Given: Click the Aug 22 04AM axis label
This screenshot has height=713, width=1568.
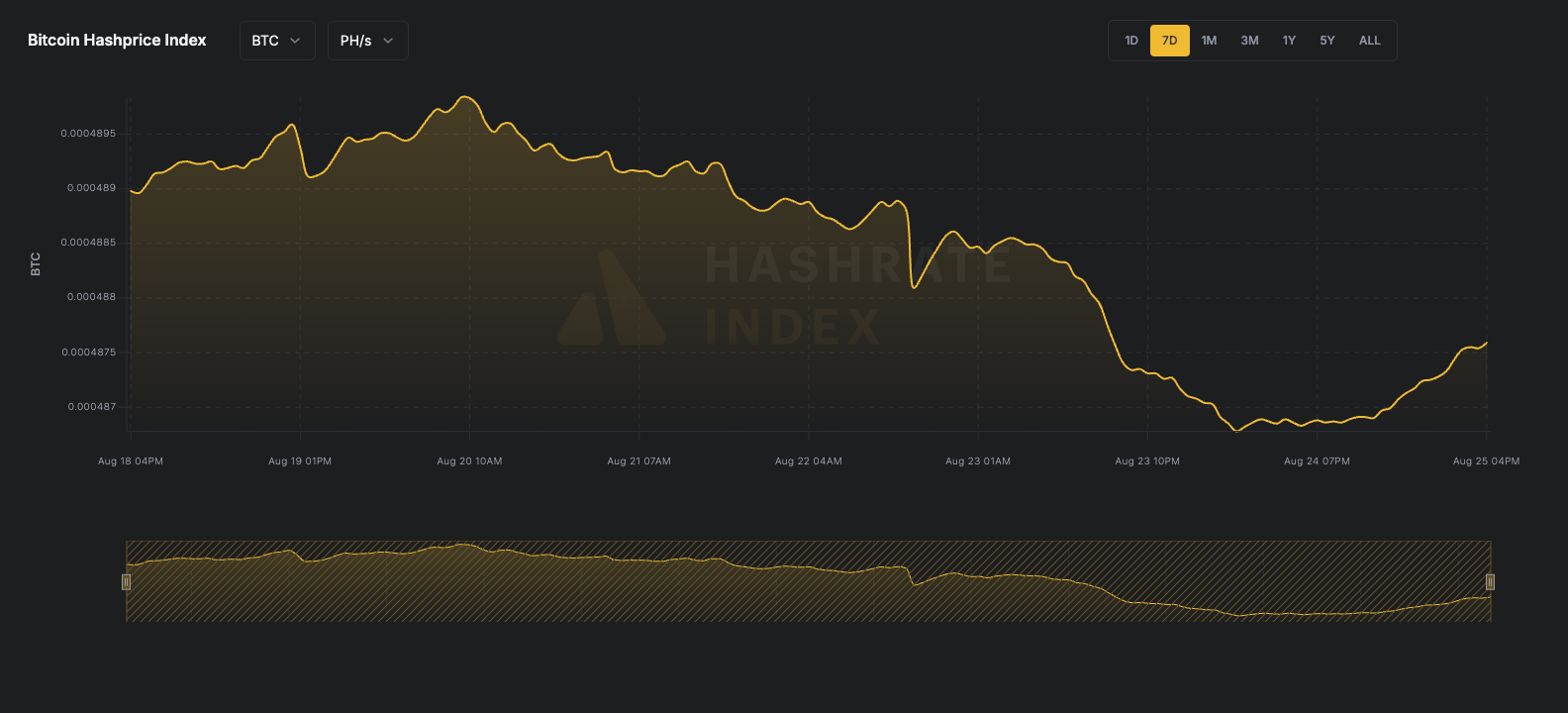Looking at the screenshot, I should pos(809,461).
